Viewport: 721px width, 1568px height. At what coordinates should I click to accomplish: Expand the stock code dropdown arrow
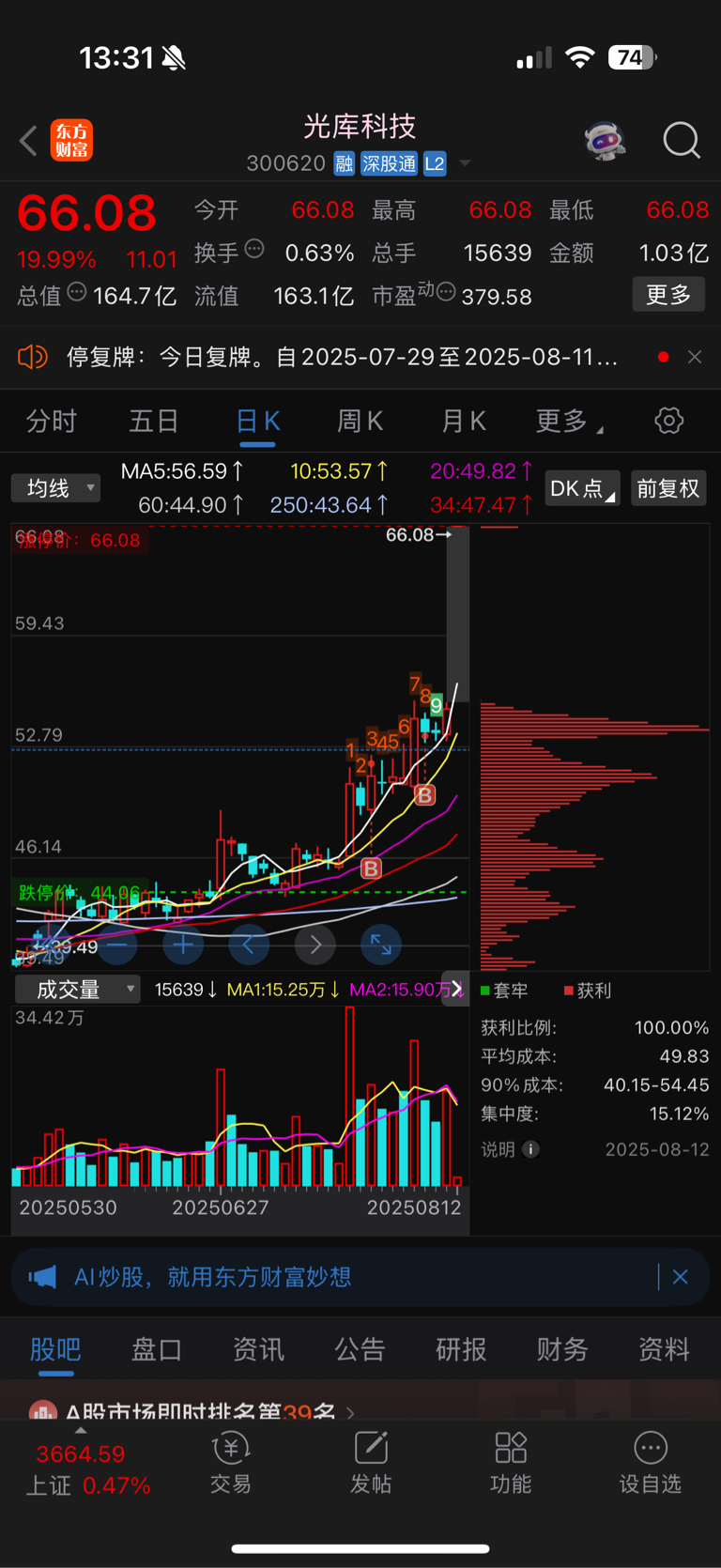pos(465,164)
